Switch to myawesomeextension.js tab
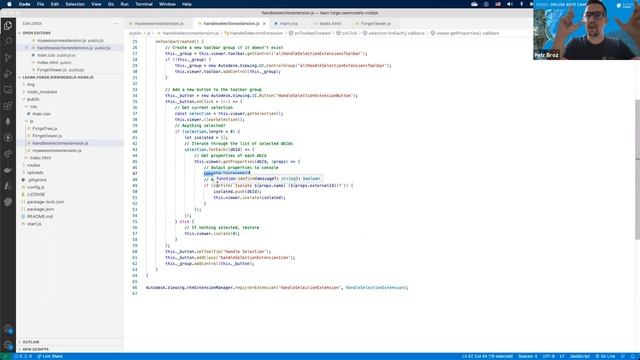 [159, 24]
